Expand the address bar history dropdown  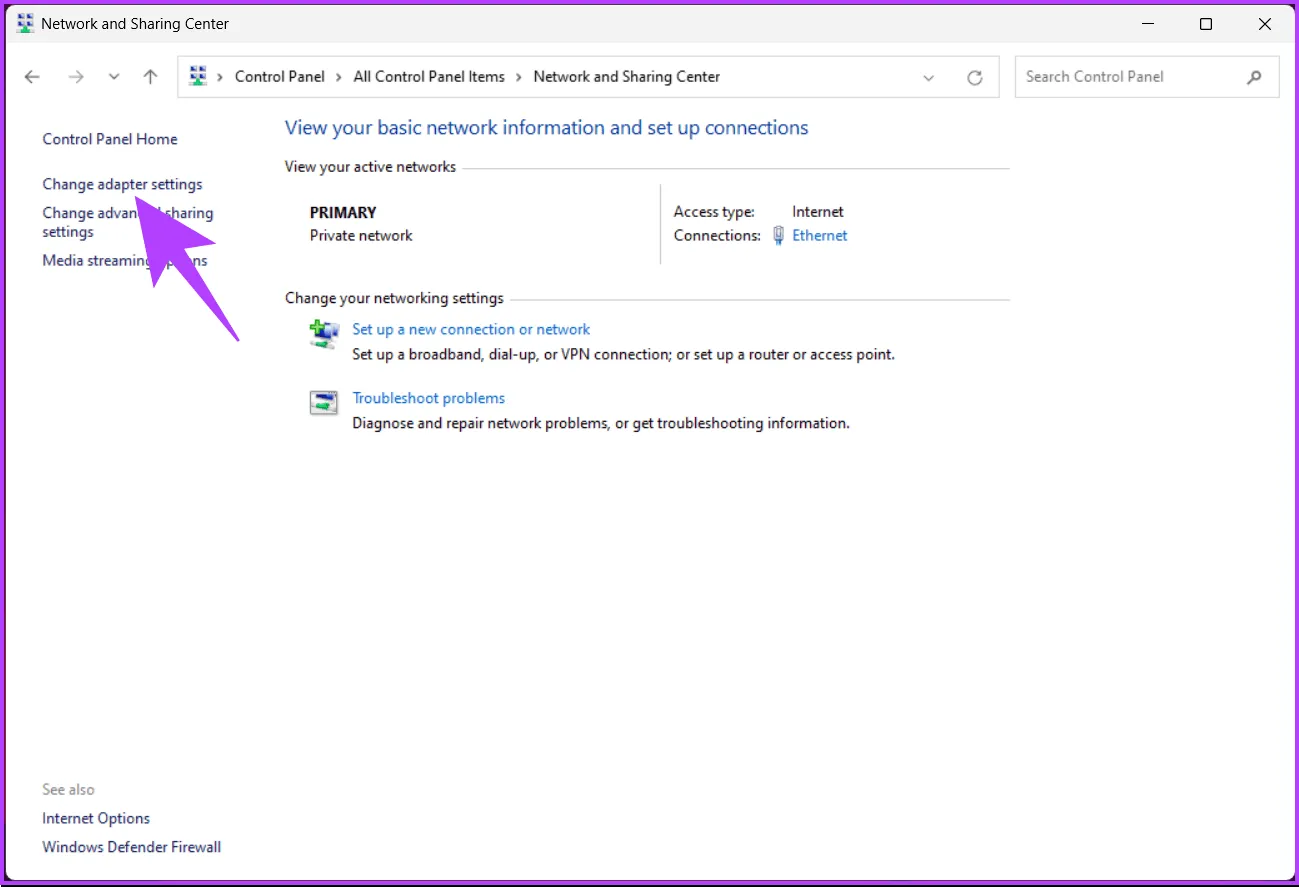(x=929, y=77)
